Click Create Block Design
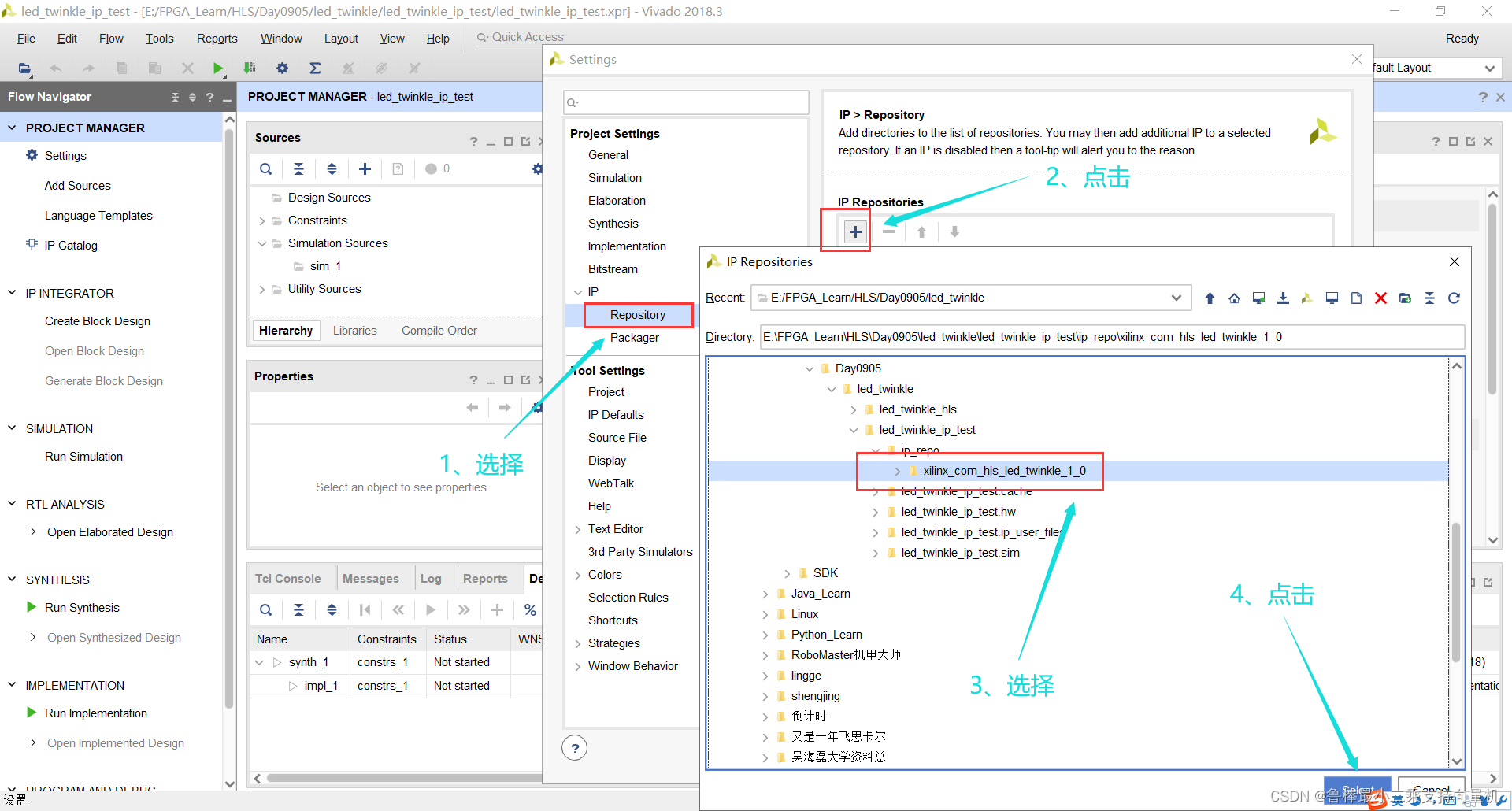The image size is (1512, 811). [x=98, y=321]
